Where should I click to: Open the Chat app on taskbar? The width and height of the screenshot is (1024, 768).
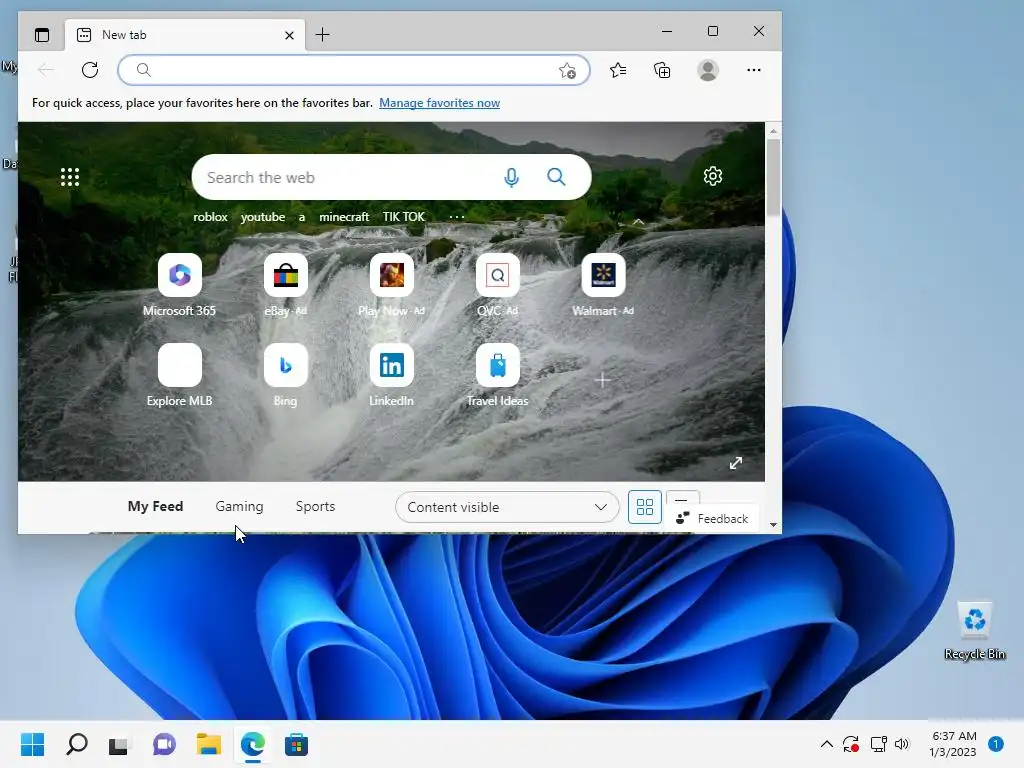point(164,744)
